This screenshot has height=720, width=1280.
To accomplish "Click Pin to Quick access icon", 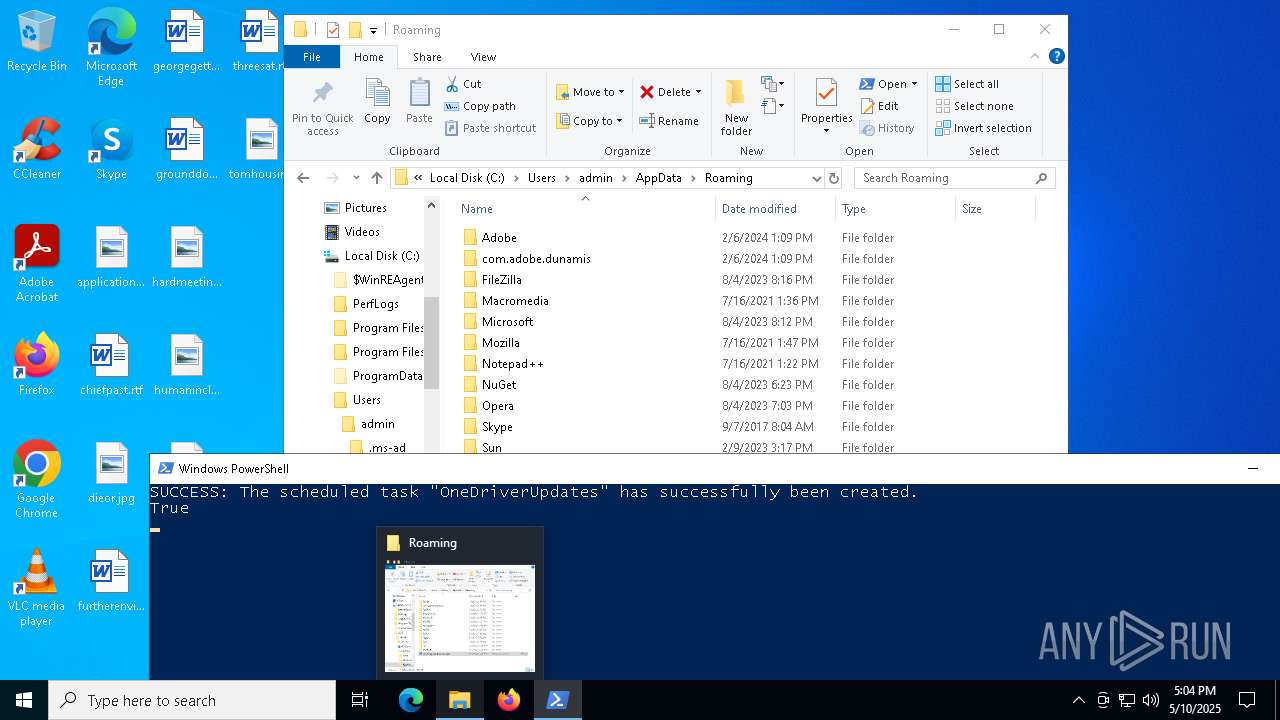I will [322, 108].
